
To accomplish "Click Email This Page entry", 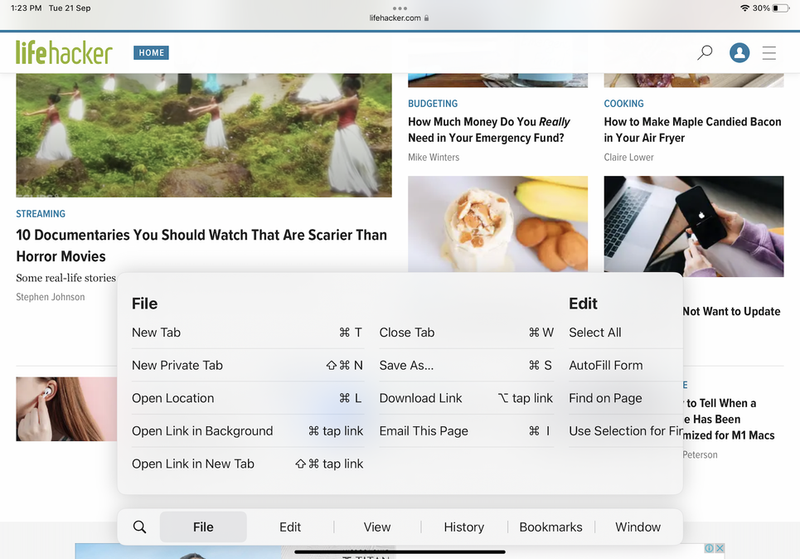I will (423, 431).
